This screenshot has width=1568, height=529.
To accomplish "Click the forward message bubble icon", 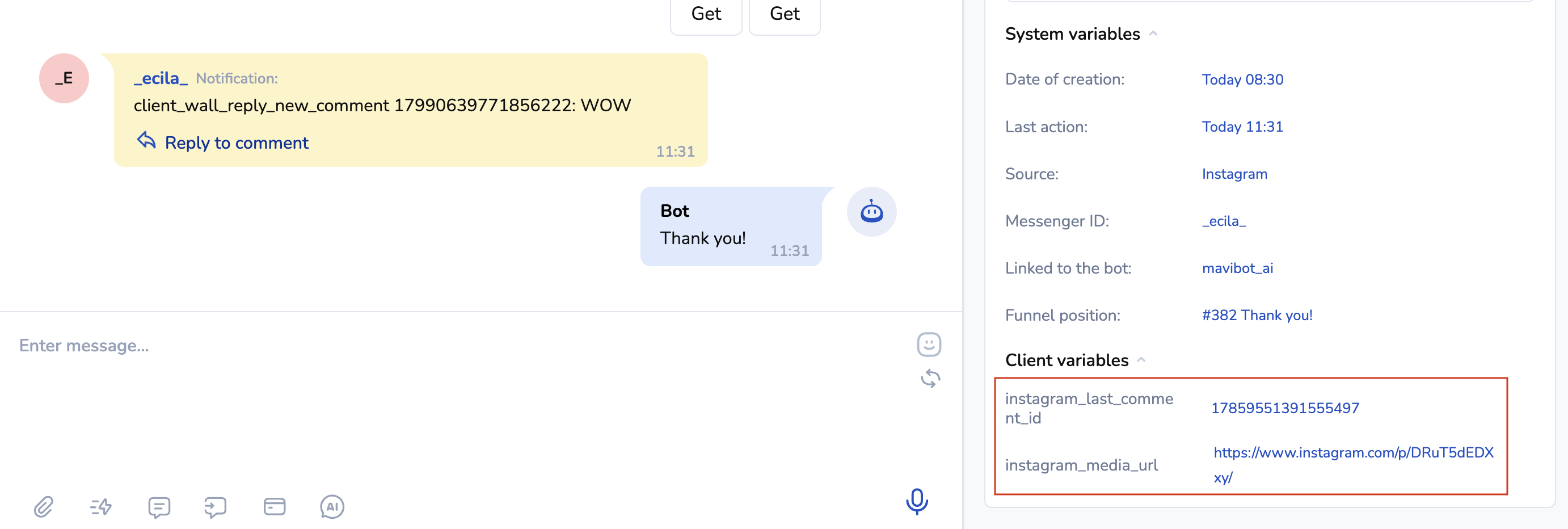I will pyautogui.click(x=216, y=506).
